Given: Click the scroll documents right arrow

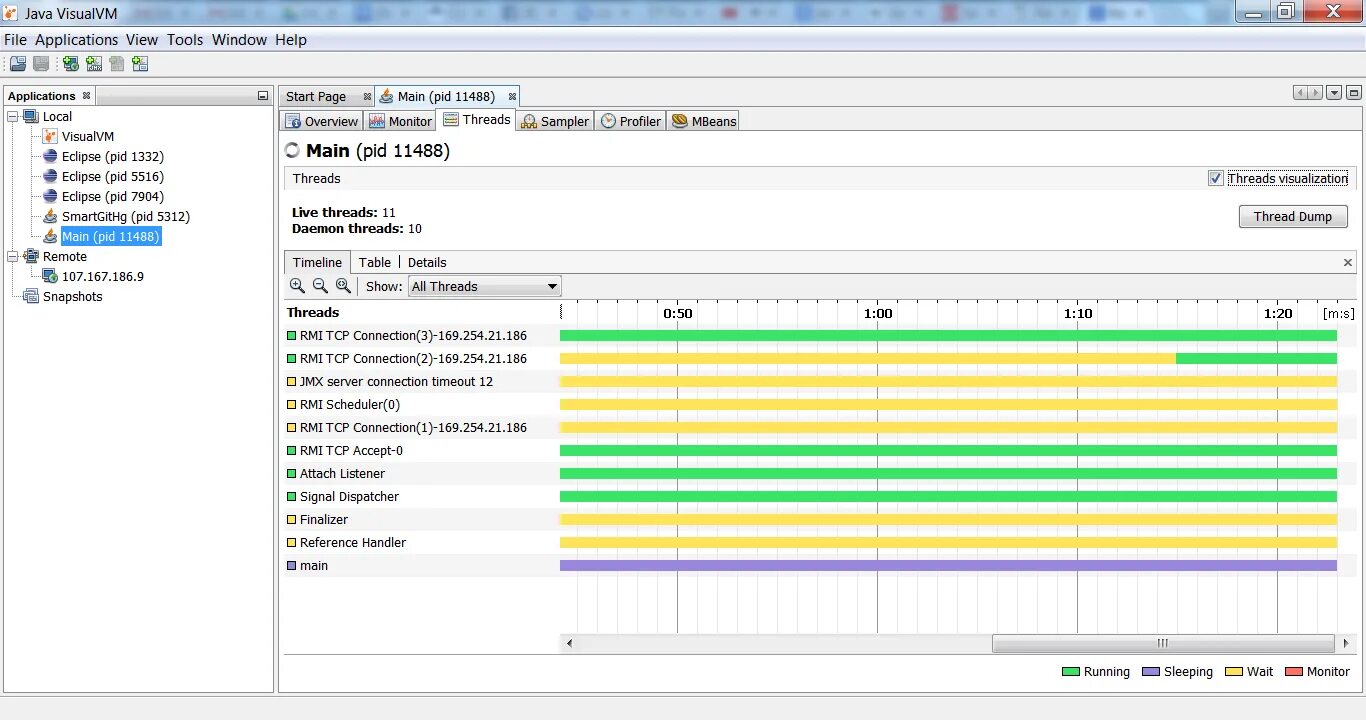Looking at the screenshot, I should coord(1316,93).
